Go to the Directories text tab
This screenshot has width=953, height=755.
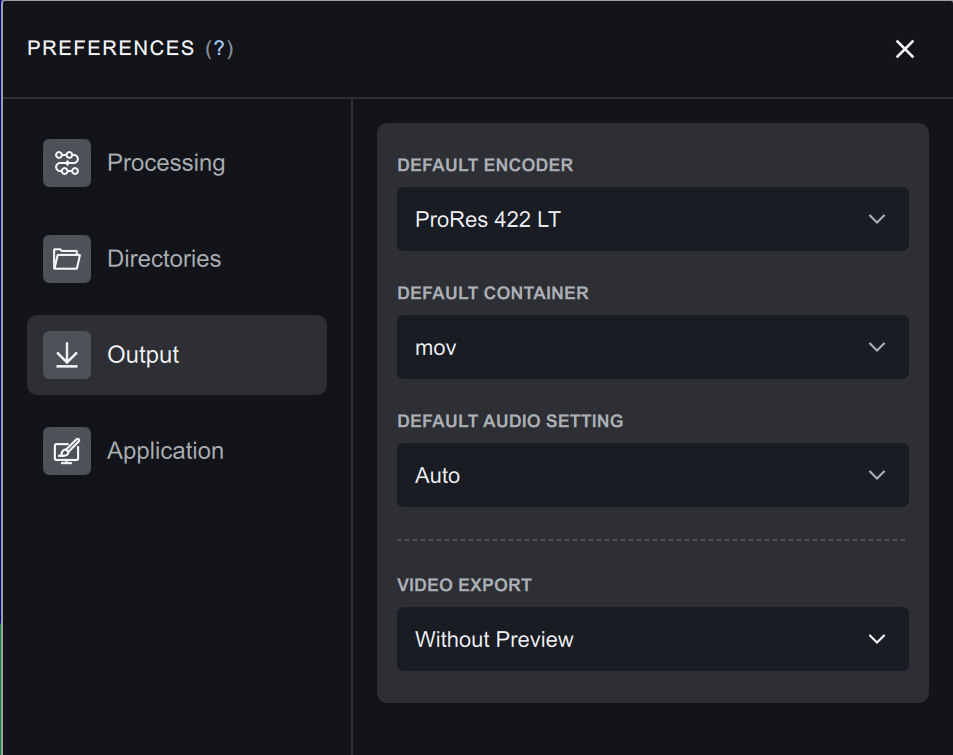click(x=164, y=259)
